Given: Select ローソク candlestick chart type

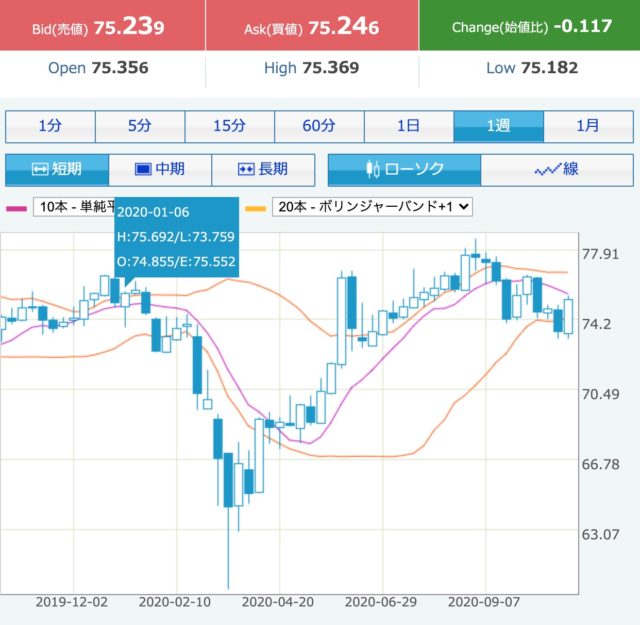Looking at the screenshot, I should click(405, 169).
